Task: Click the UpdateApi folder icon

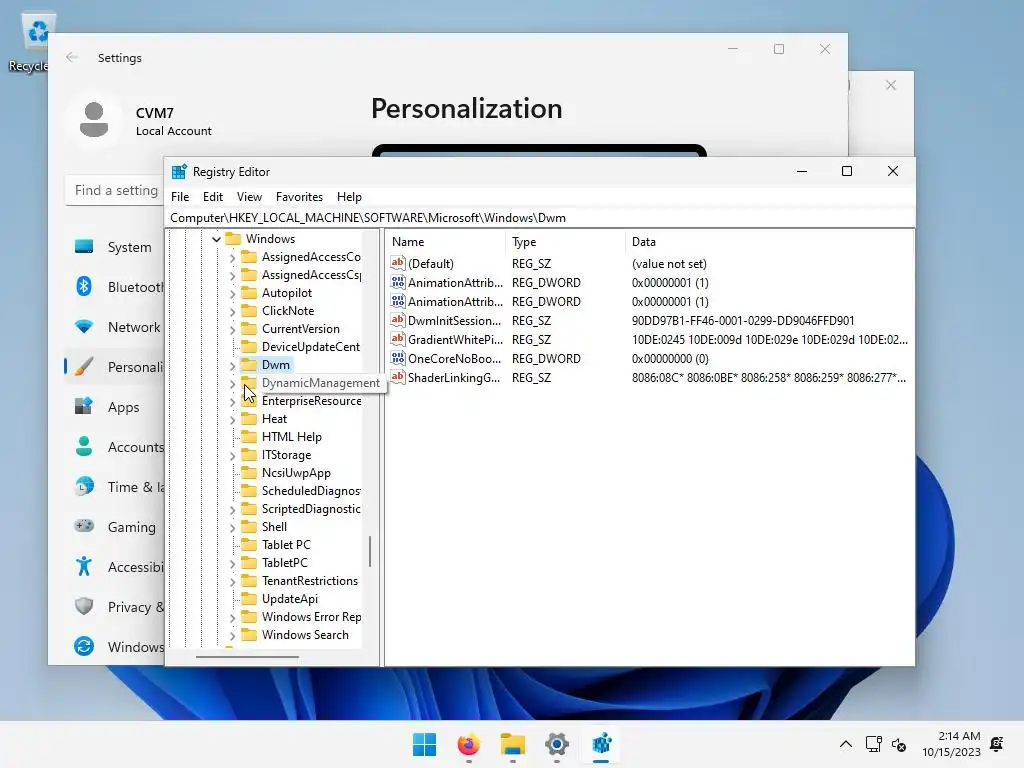Action: click(x=249, y=599)
